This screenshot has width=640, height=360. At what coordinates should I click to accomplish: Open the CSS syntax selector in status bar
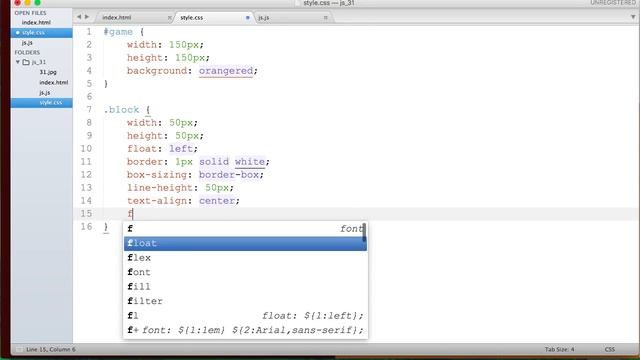click(609, 349)
